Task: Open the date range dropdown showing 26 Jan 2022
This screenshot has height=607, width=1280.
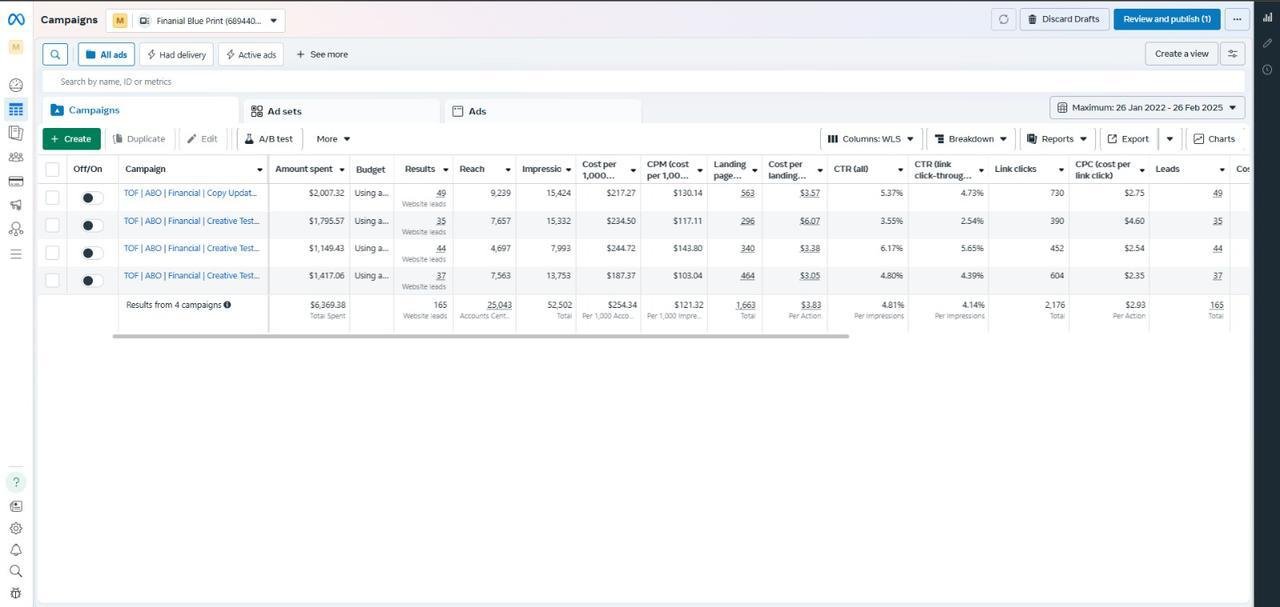Action: point(1146,106)
